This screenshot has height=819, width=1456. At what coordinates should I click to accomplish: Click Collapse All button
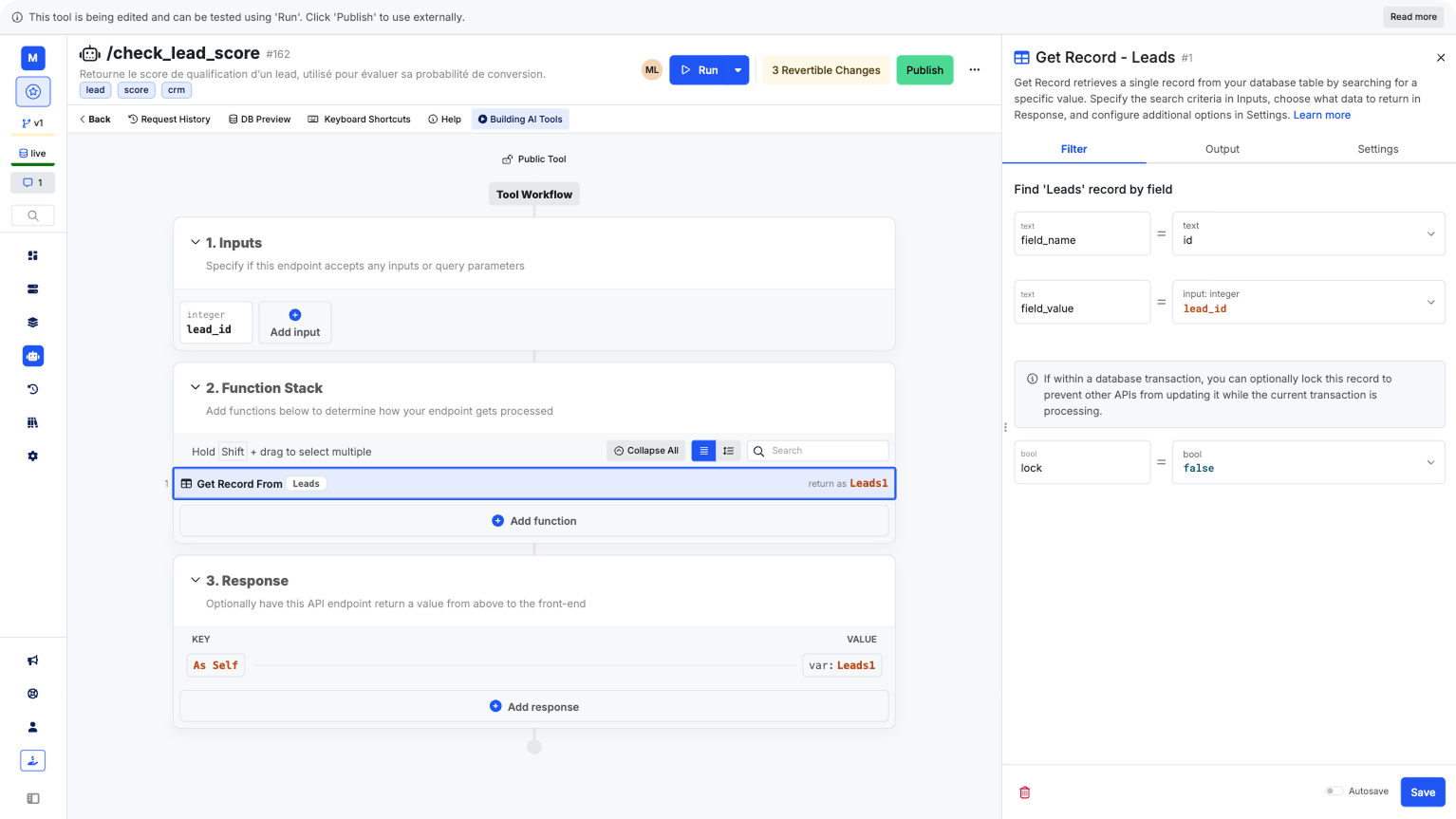pos(646,451)
